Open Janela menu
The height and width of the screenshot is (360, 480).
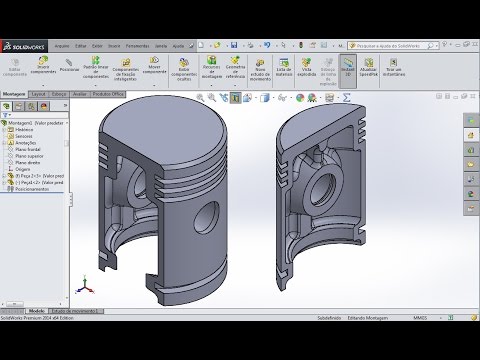161,46
